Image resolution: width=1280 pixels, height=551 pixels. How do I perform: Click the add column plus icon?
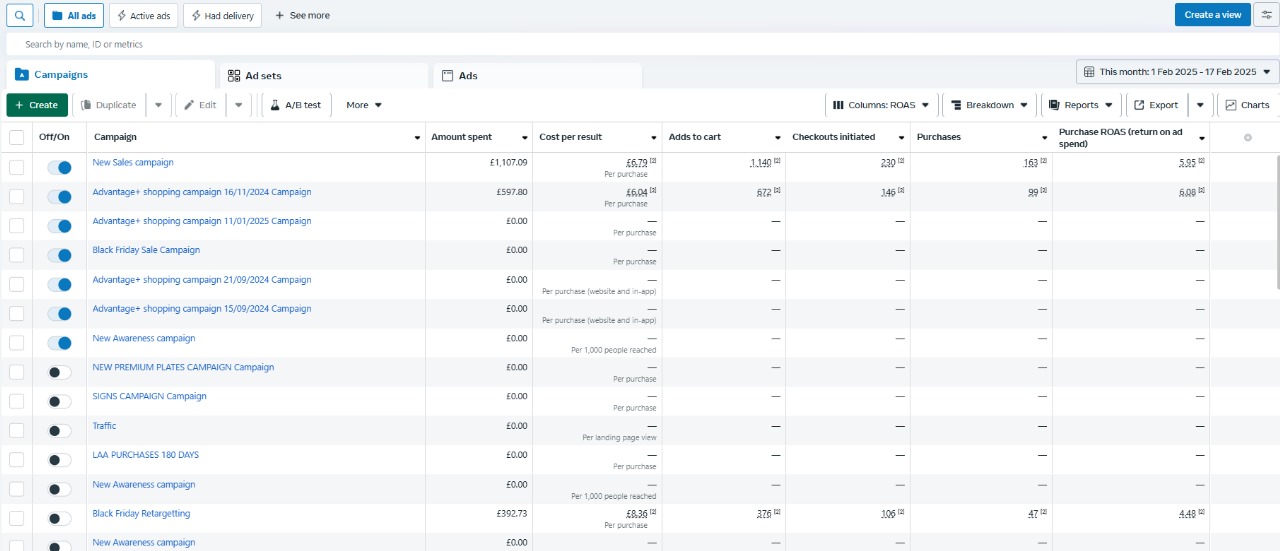(1247, 137)
